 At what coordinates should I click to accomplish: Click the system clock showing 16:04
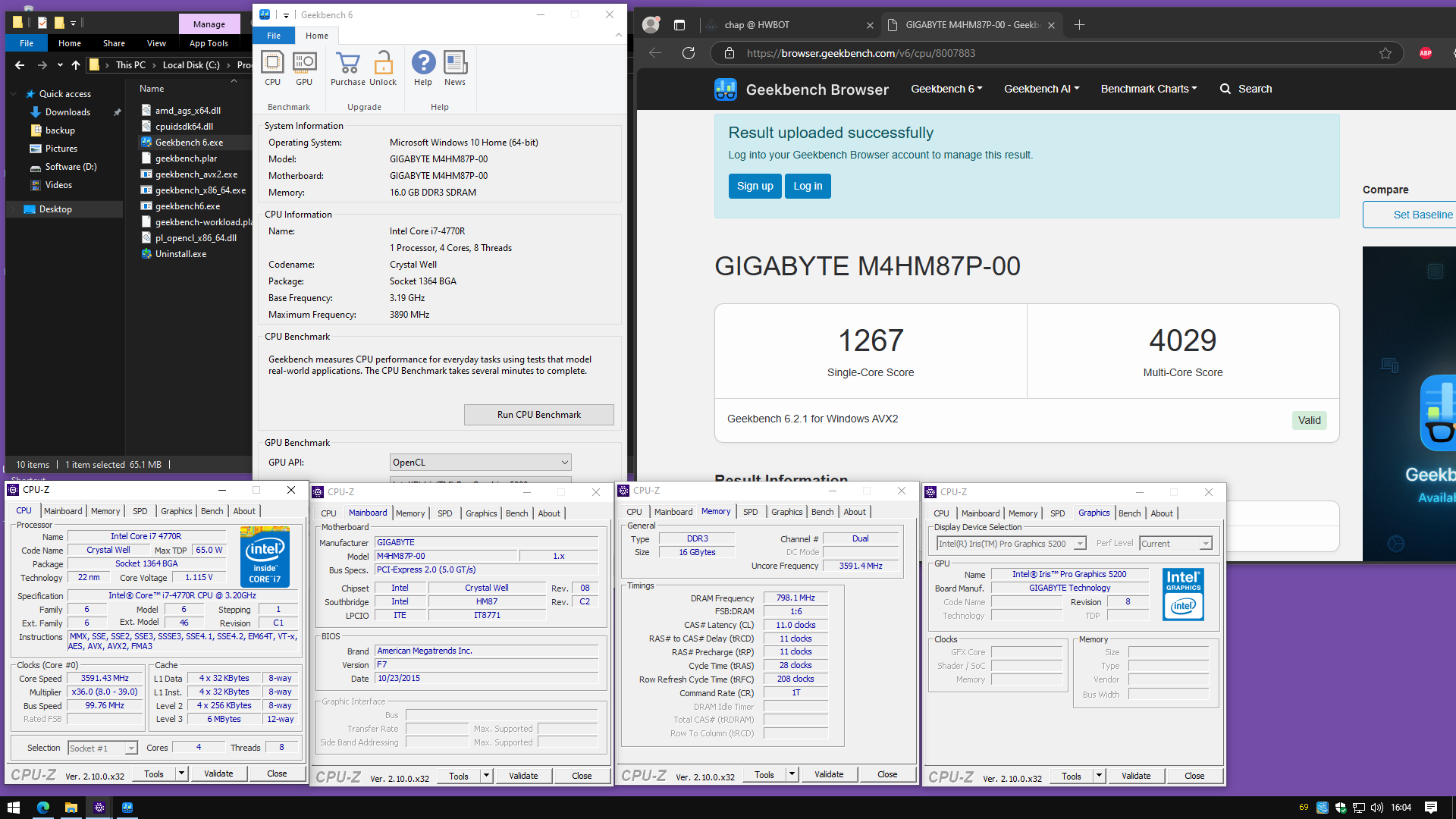1401,808
